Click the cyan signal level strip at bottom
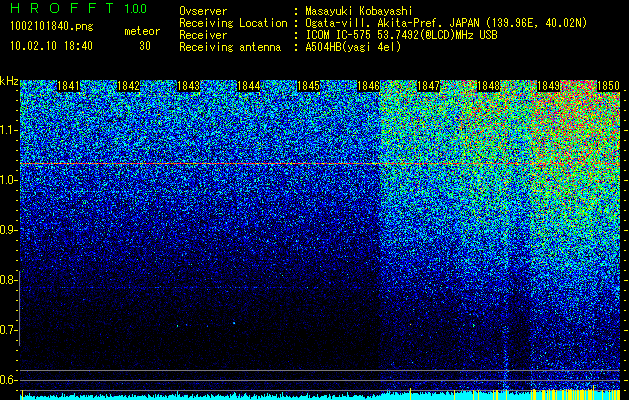 pos(320,396)
